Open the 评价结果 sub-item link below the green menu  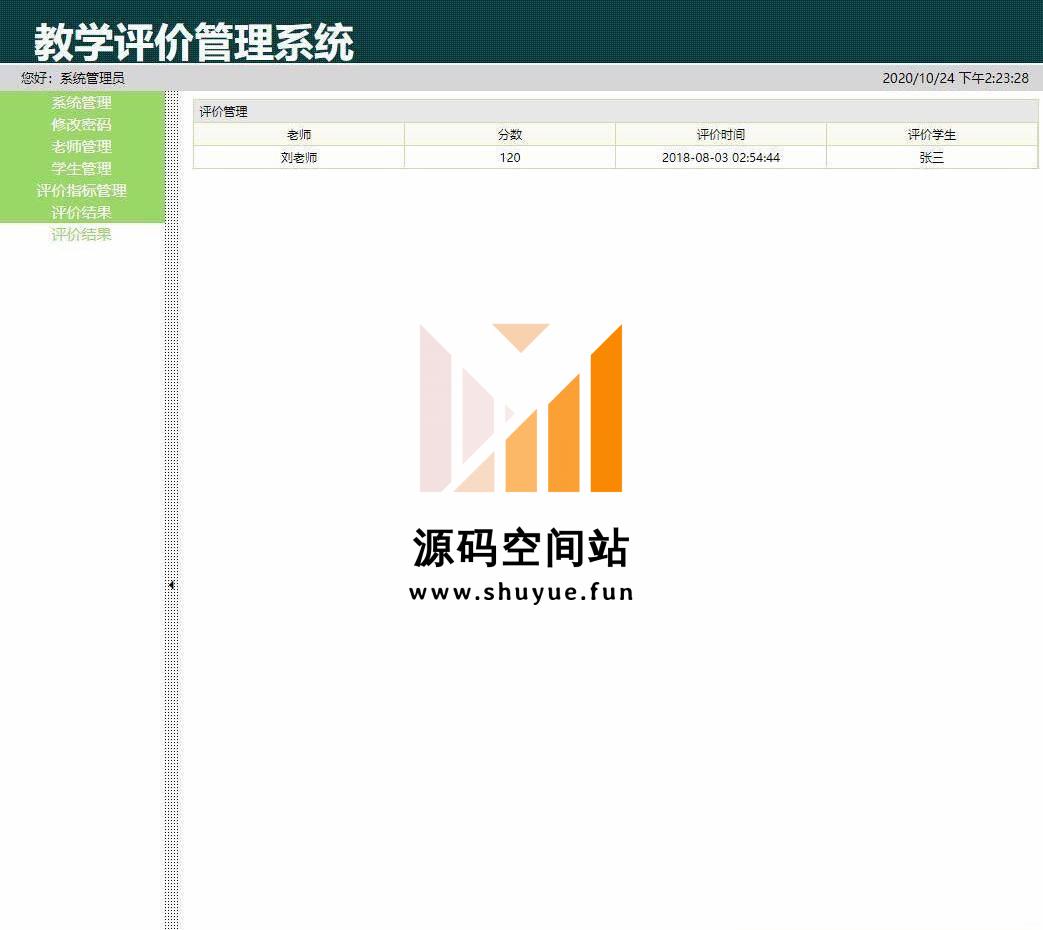pos(82,234)
